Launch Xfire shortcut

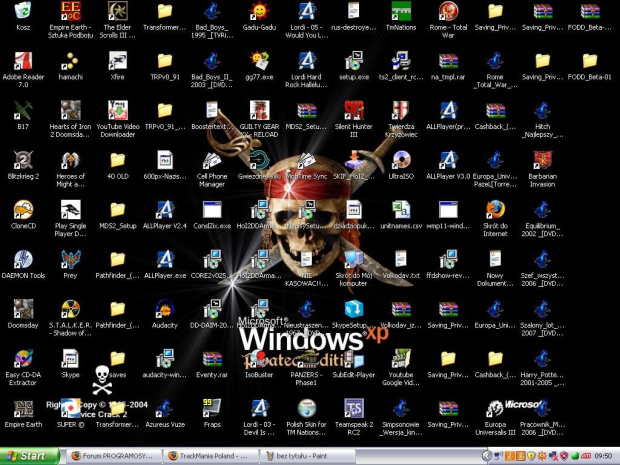[117, 60]
